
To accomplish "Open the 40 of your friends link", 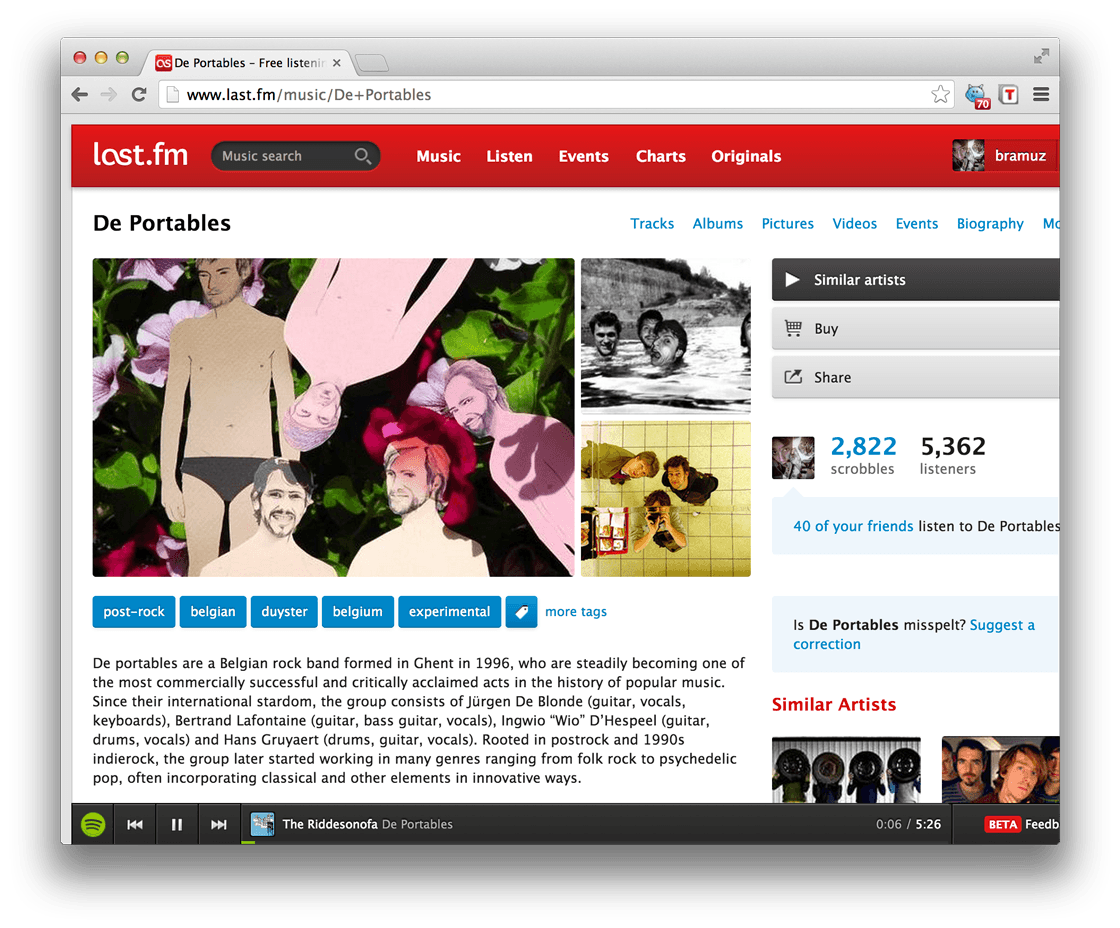I will (853, 526).
